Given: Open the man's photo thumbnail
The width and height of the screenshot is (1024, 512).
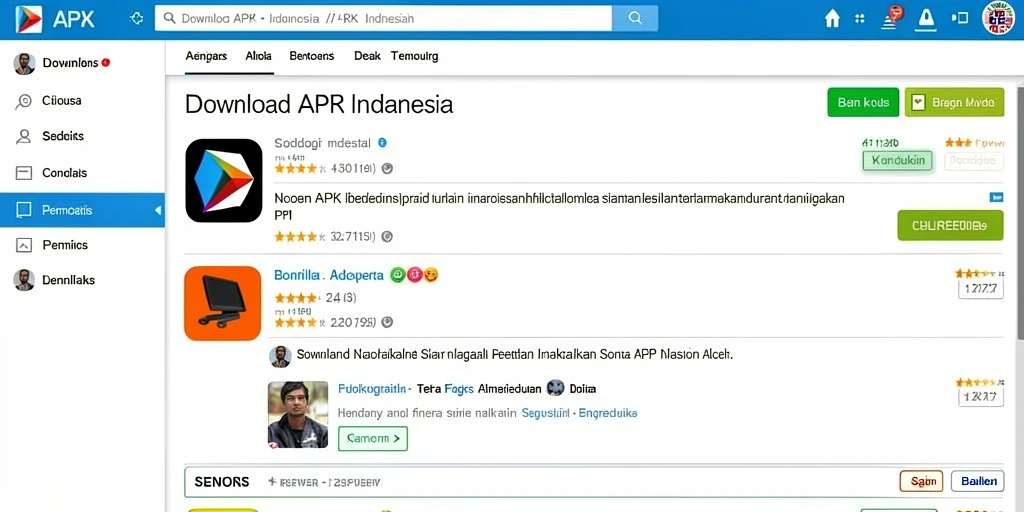Looking at the screenshot, I should tap(298, 414).
